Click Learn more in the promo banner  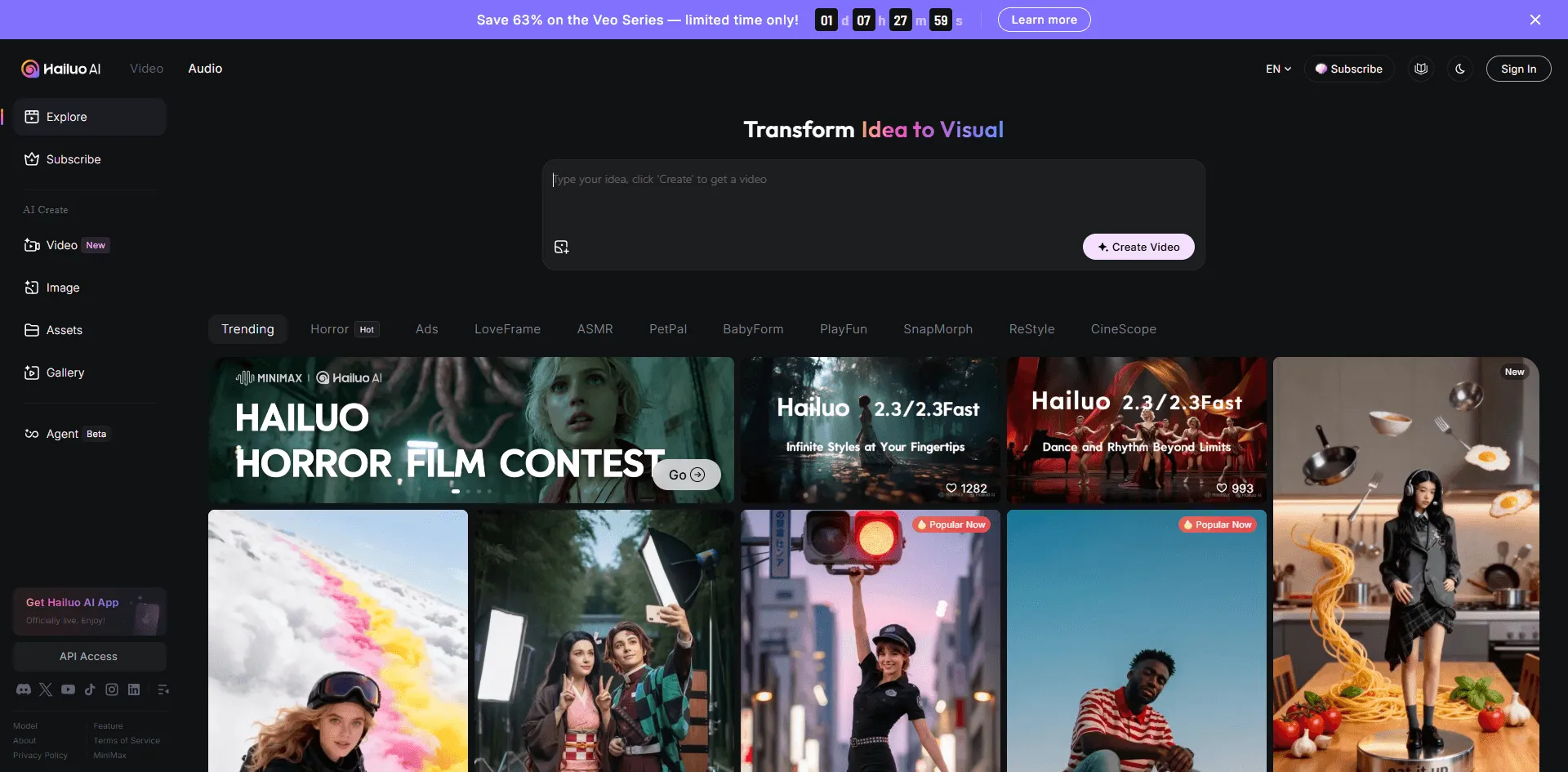pyautogui.click(x=1044, y=20)
